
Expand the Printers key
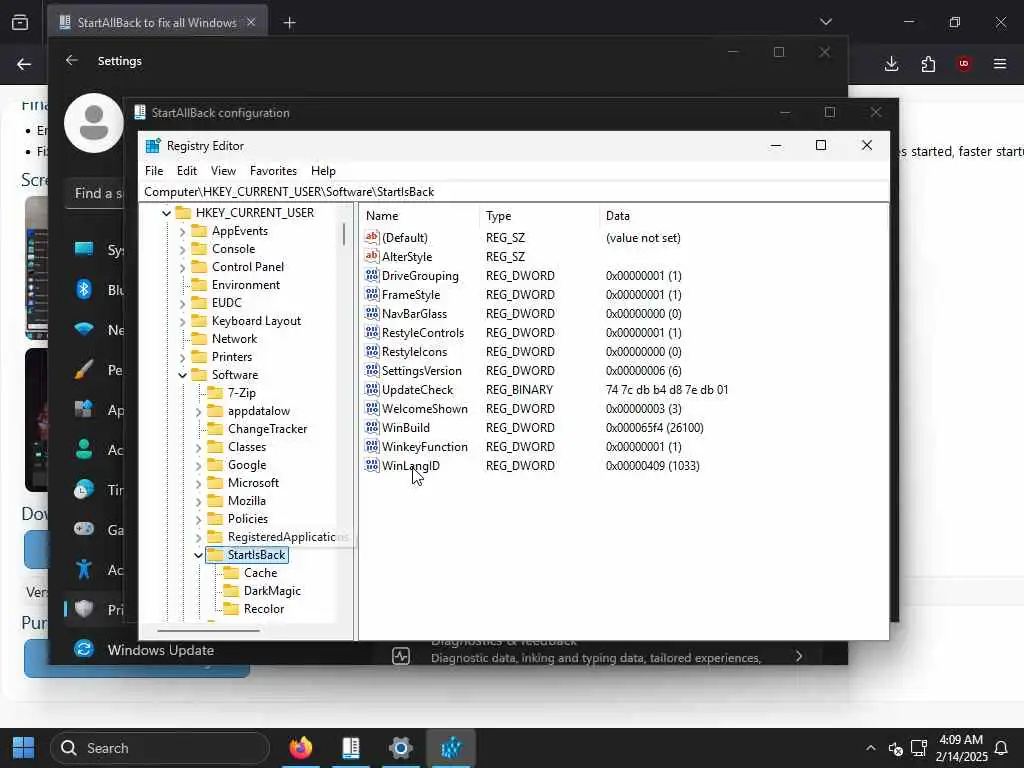183,357
